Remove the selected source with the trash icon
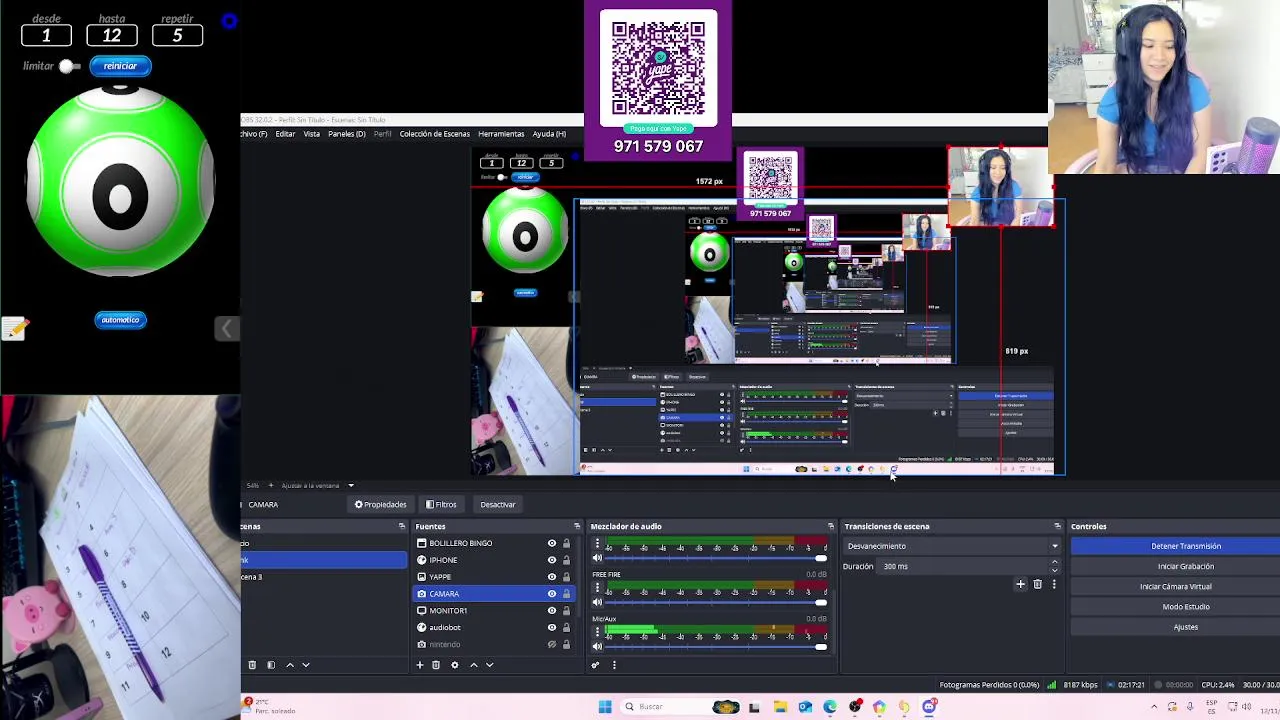This screenshot has height=720, width=1280. click(436, 665)
